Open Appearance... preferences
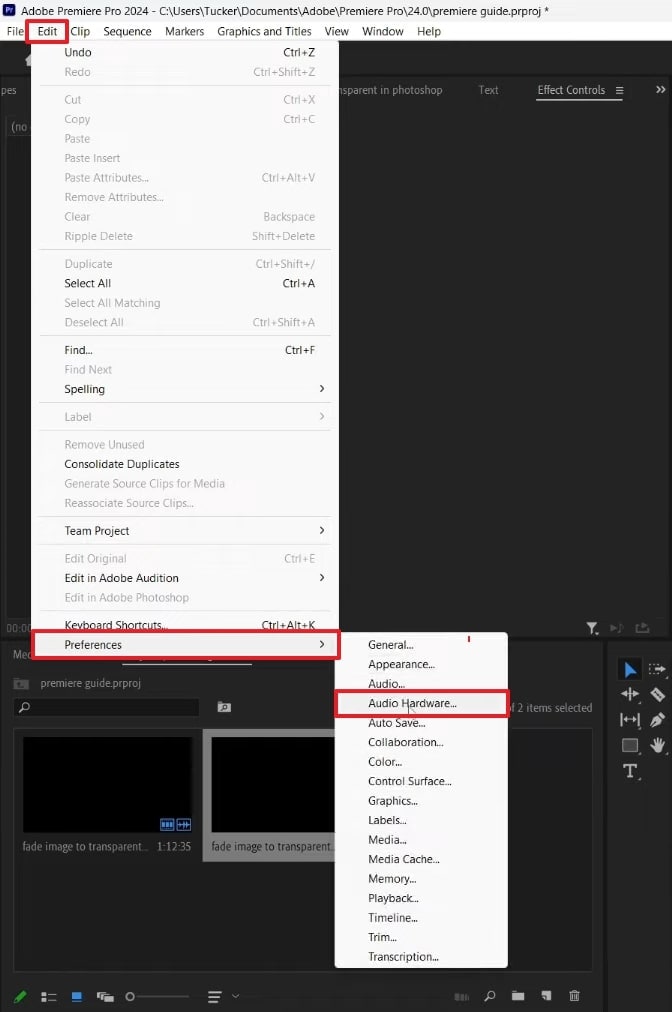 pos(421,664)
